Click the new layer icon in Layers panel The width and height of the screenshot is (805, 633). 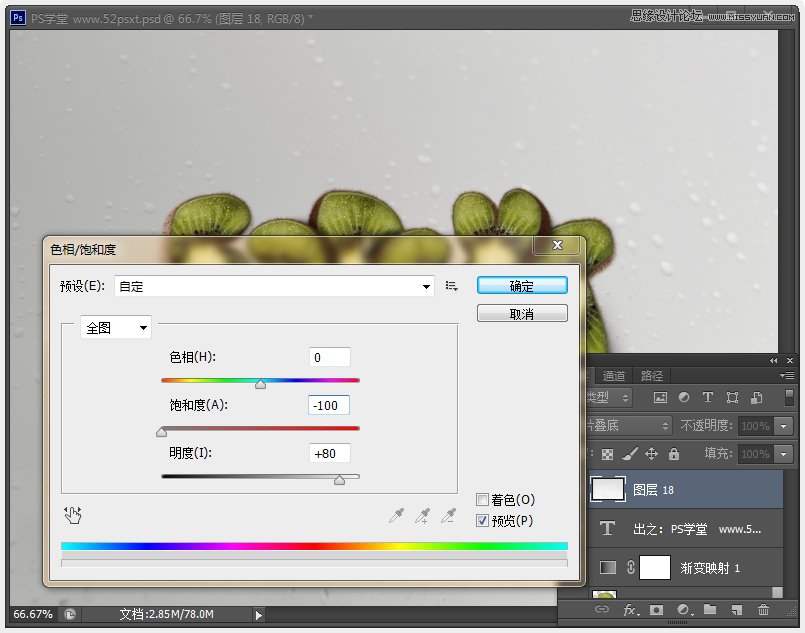735,608
